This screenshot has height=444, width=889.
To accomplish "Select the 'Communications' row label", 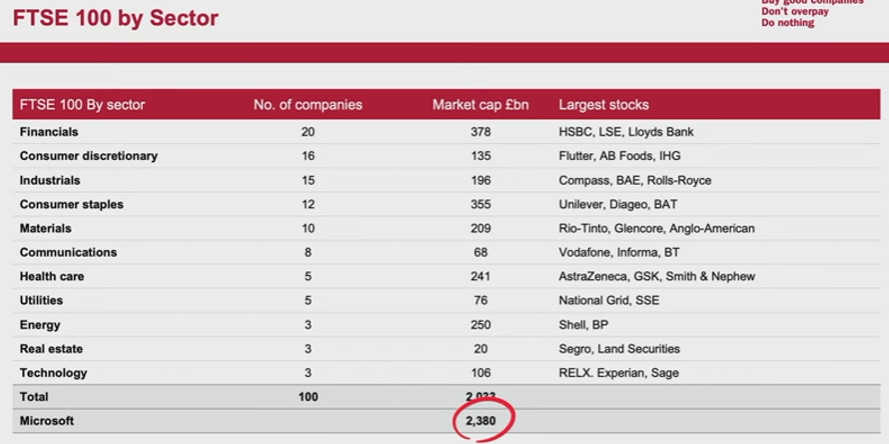I will pos(68,252).
